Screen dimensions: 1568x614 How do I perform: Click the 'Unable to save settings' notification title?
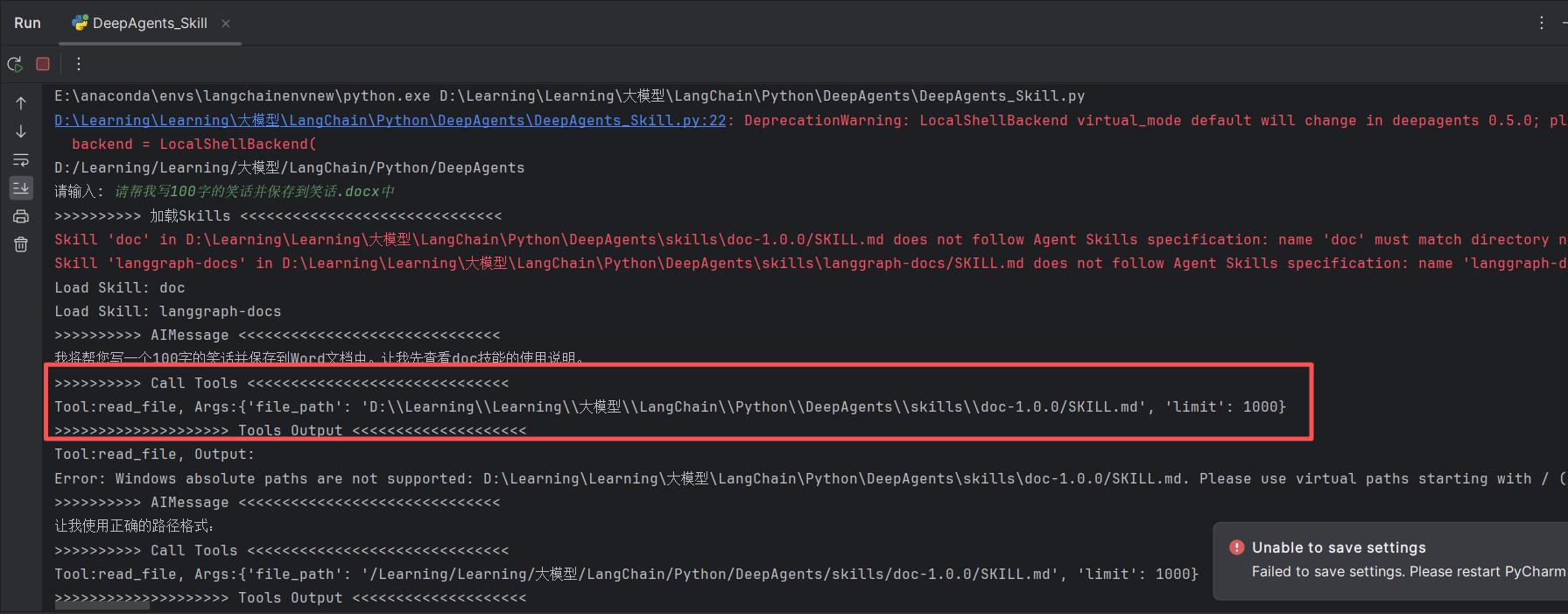1339,547
